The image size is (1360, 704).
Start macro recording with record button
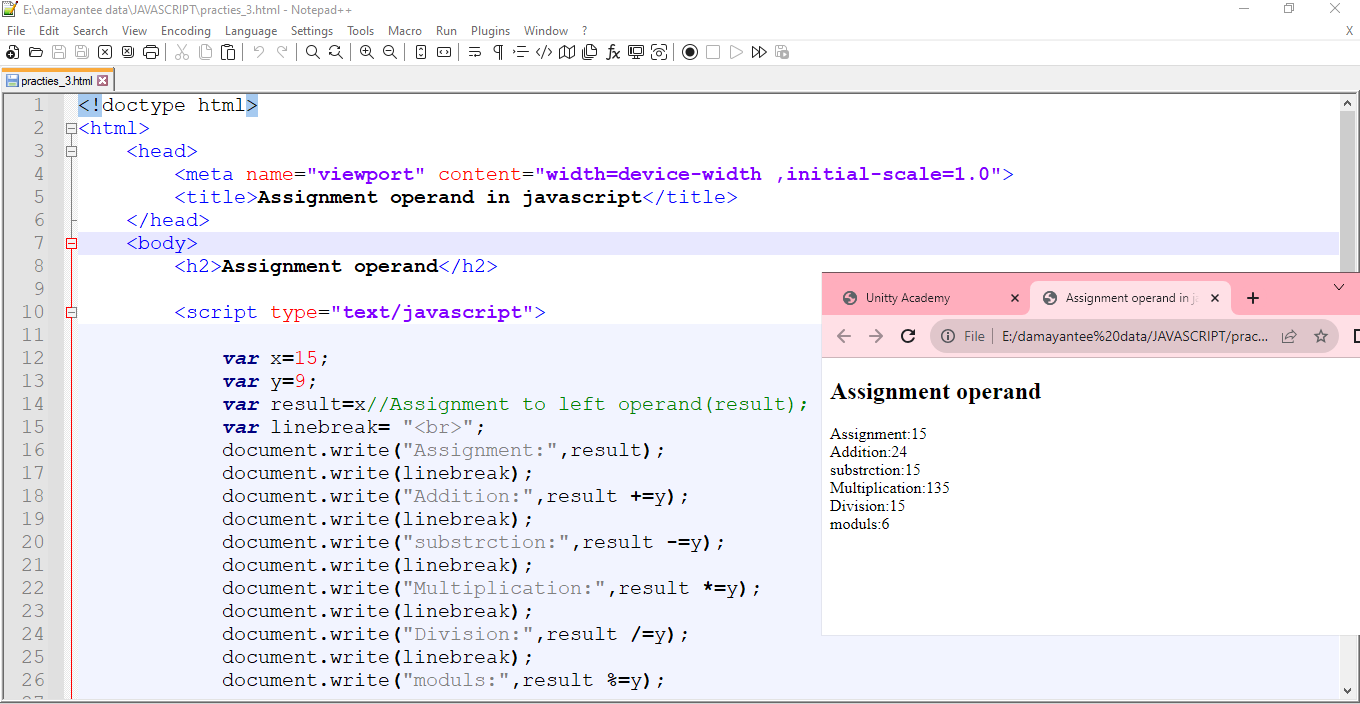point(690,52)
